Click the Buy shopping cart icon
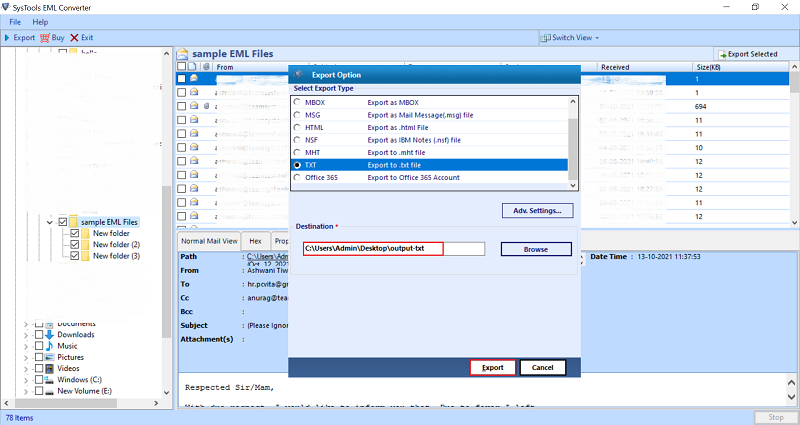 tap(45, 38)
